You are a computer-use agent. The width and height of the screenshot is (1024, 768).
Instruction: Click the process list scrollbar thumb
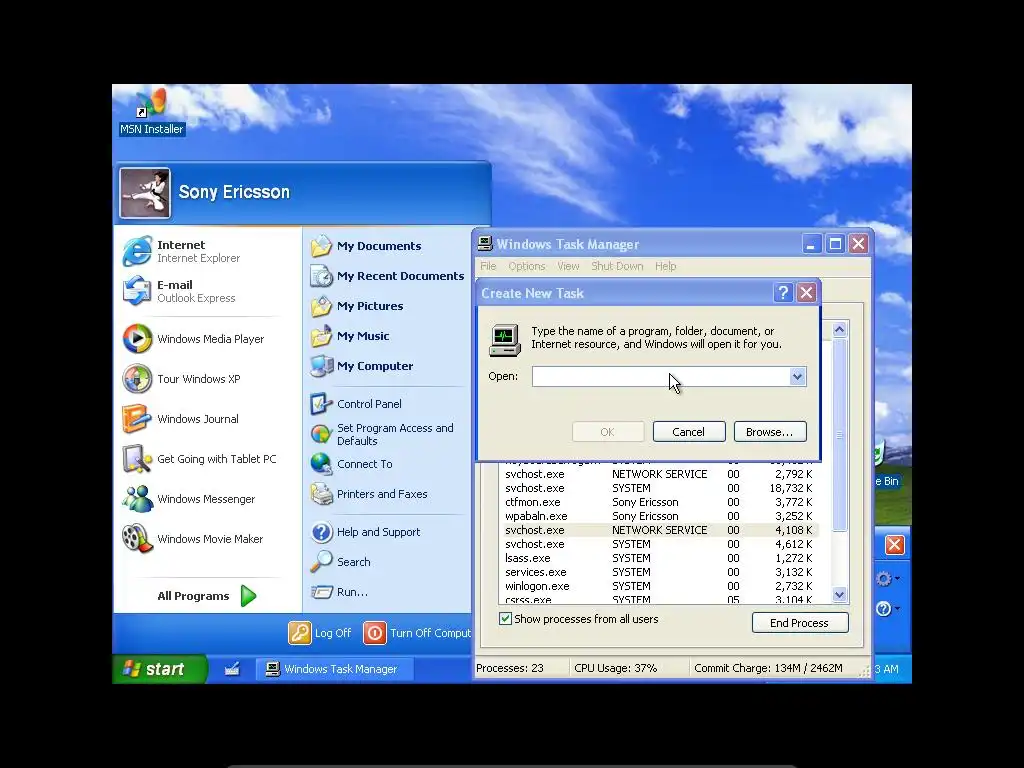(840, 435)
